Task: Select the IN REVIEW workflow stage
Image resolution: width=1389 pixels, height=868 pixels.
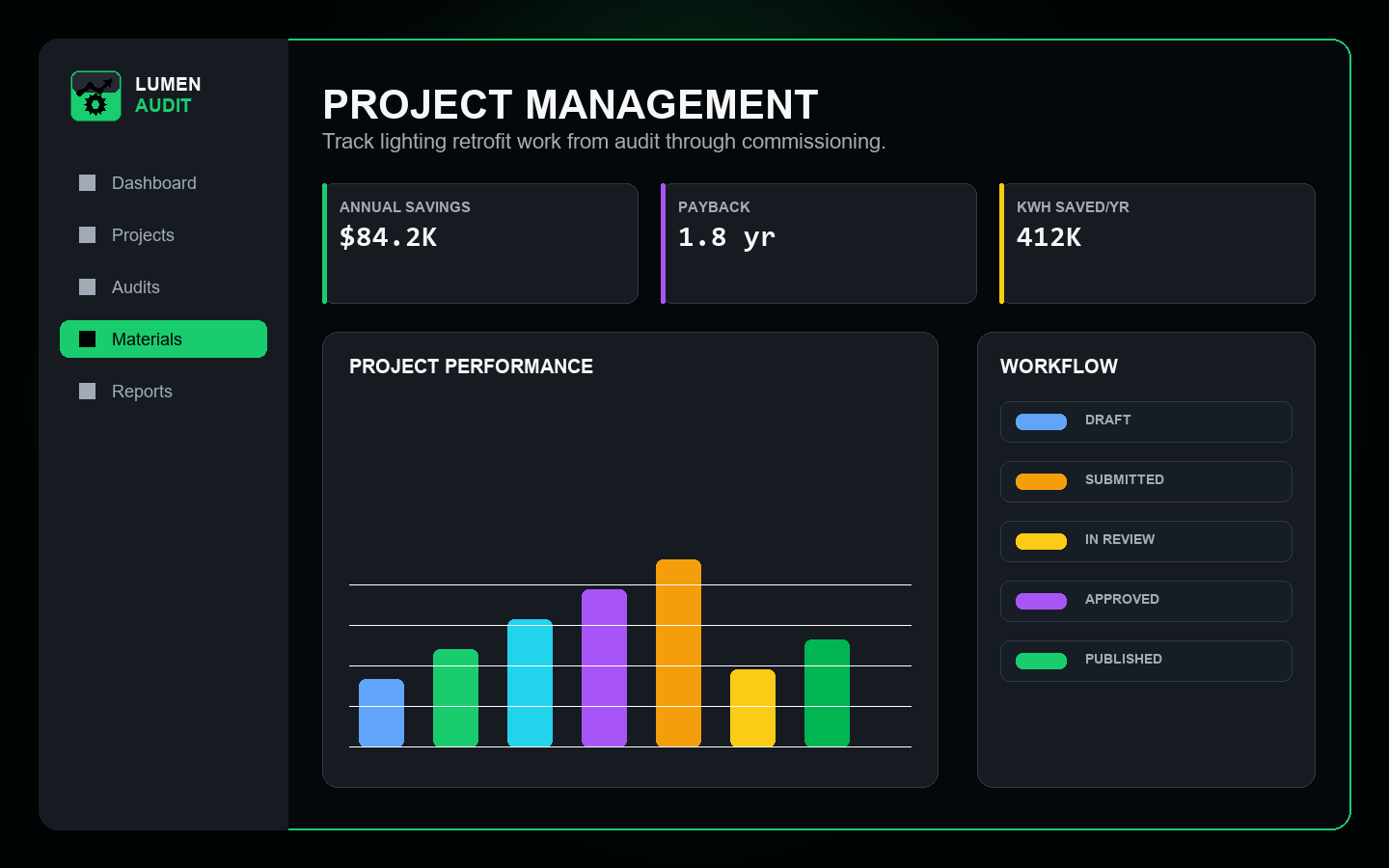Action: [1146, 541]
